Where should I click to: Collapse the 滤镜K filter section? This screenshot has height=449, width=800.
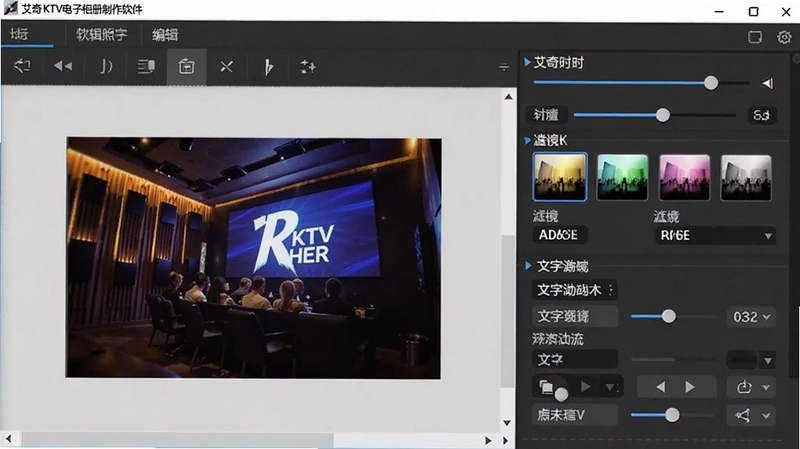pyautogui.click(x=528, y=140)
